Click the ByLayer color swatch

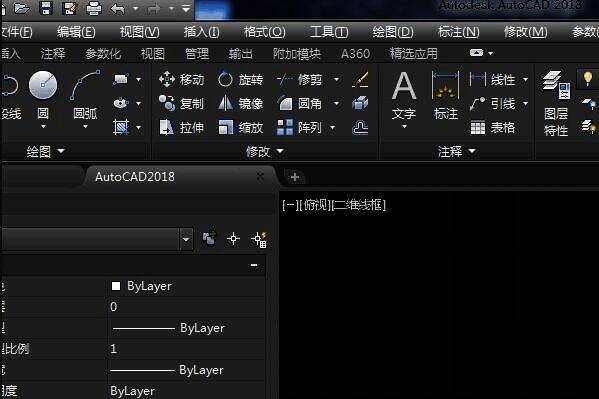pos(116,286)
